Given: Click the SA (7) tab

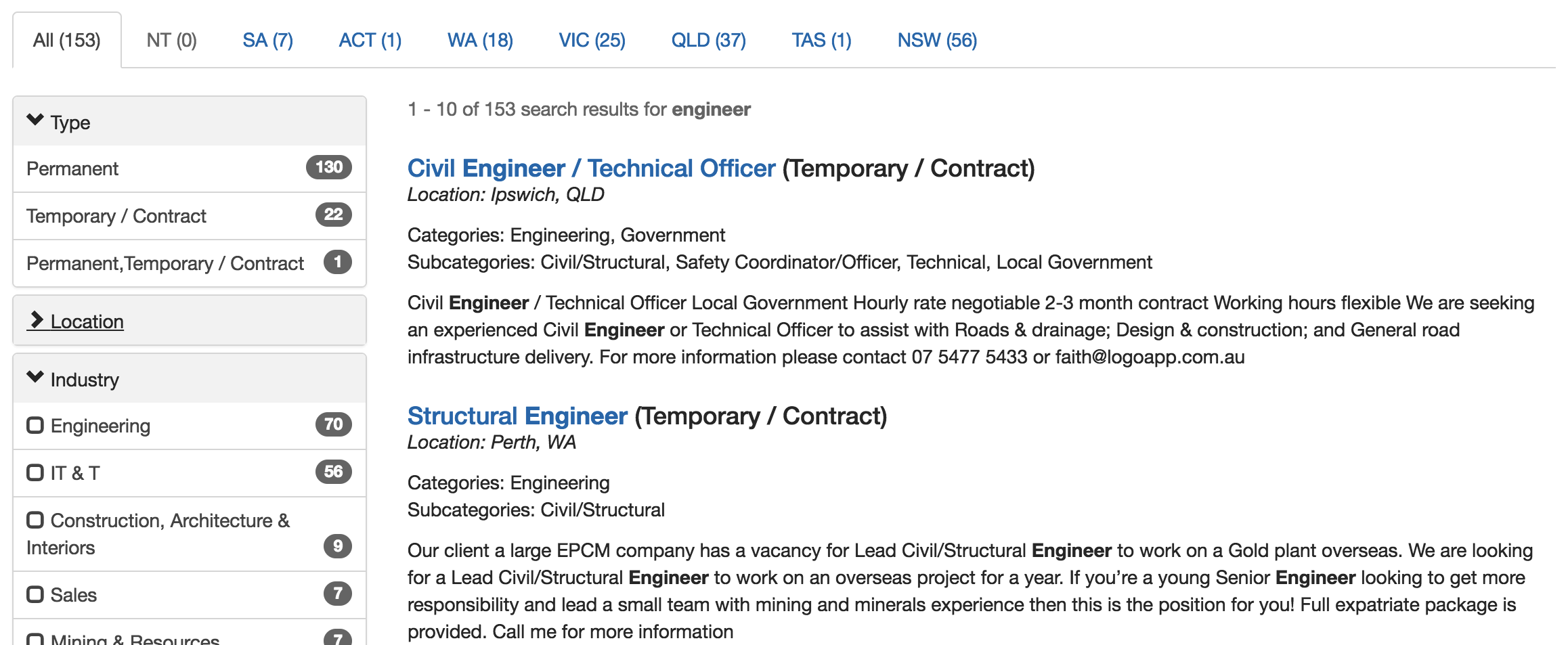Looking at the screenshot, I should (x=267, y=41).
